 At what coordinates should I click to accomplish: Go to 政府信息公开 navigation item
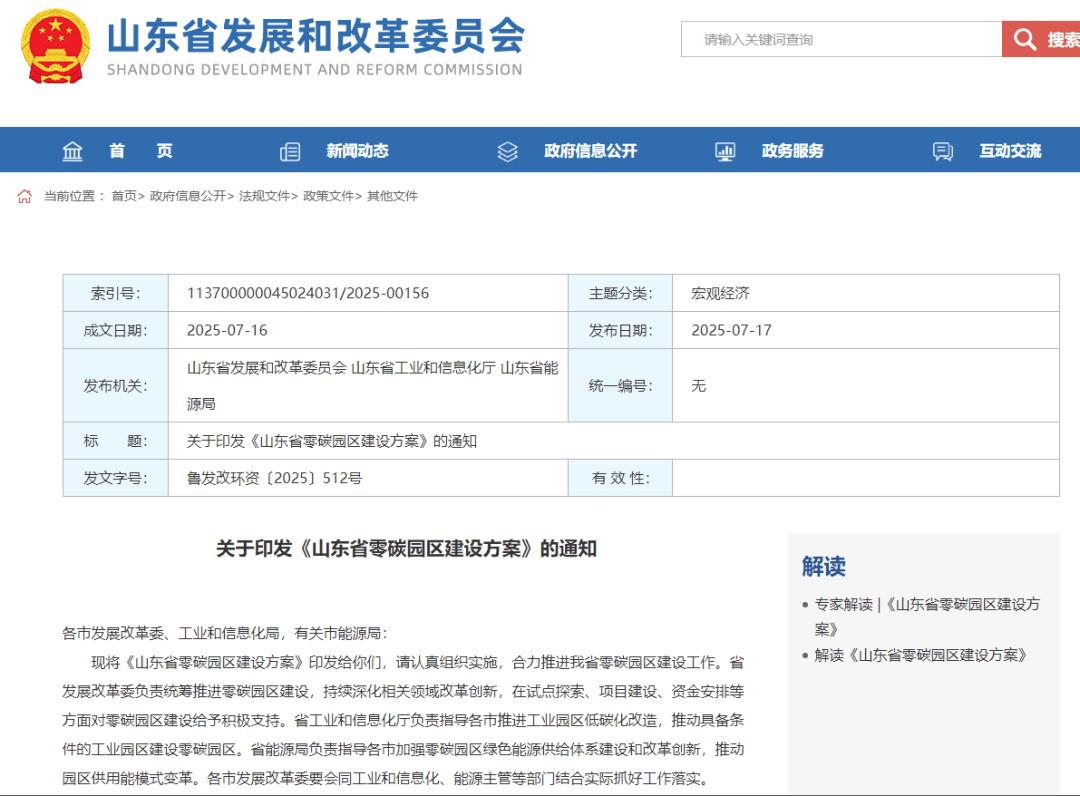590,151
